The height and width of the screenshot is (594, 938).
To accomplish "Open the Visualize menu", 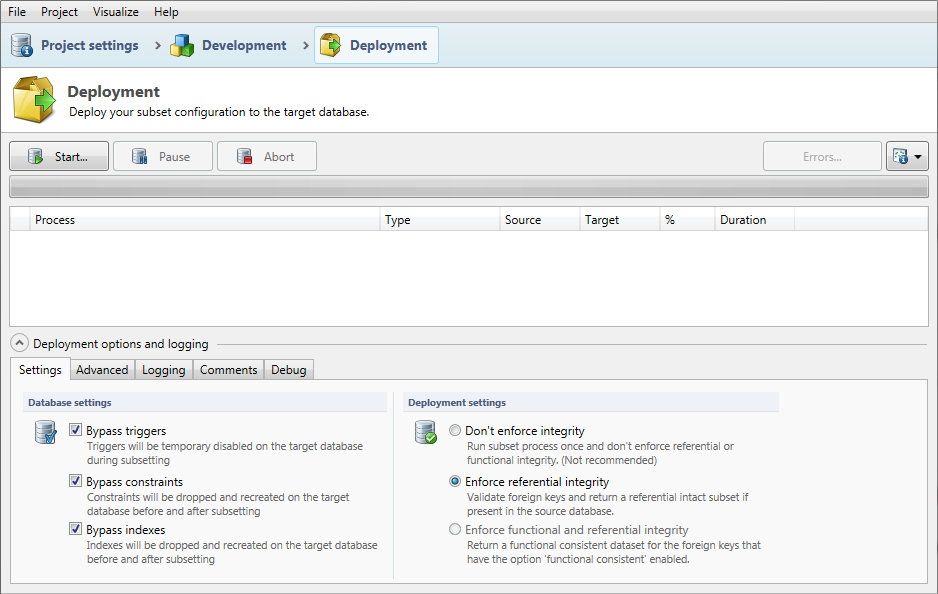I will tap(116, 12).
